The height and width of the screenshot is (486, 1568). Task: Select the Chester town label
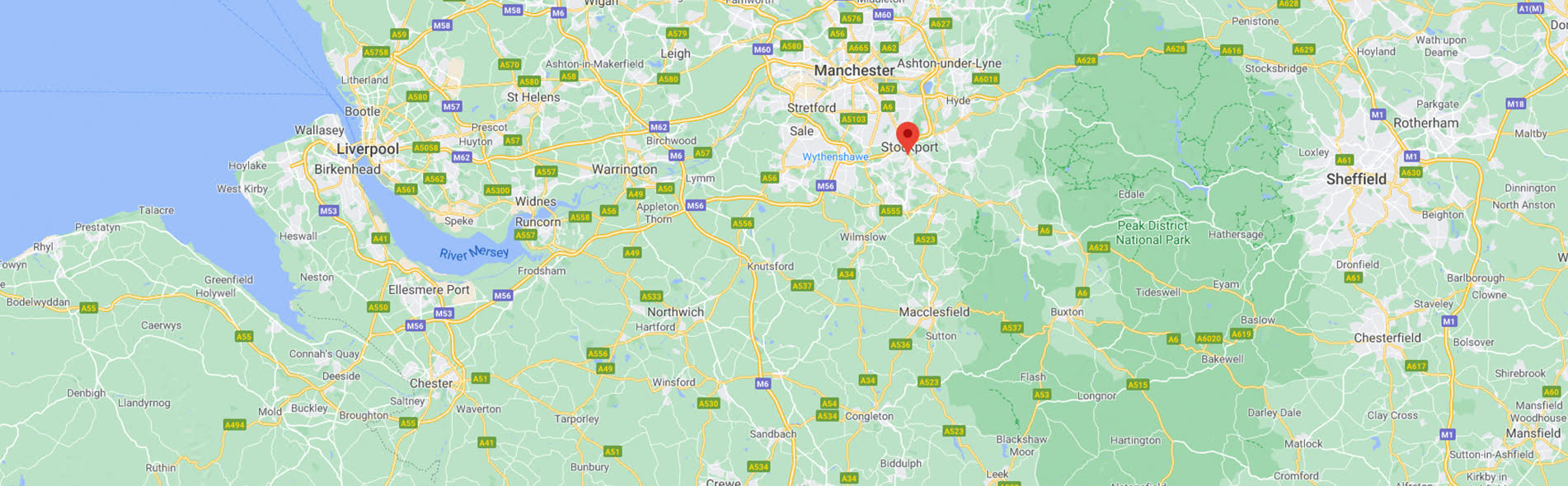(431, 383)
